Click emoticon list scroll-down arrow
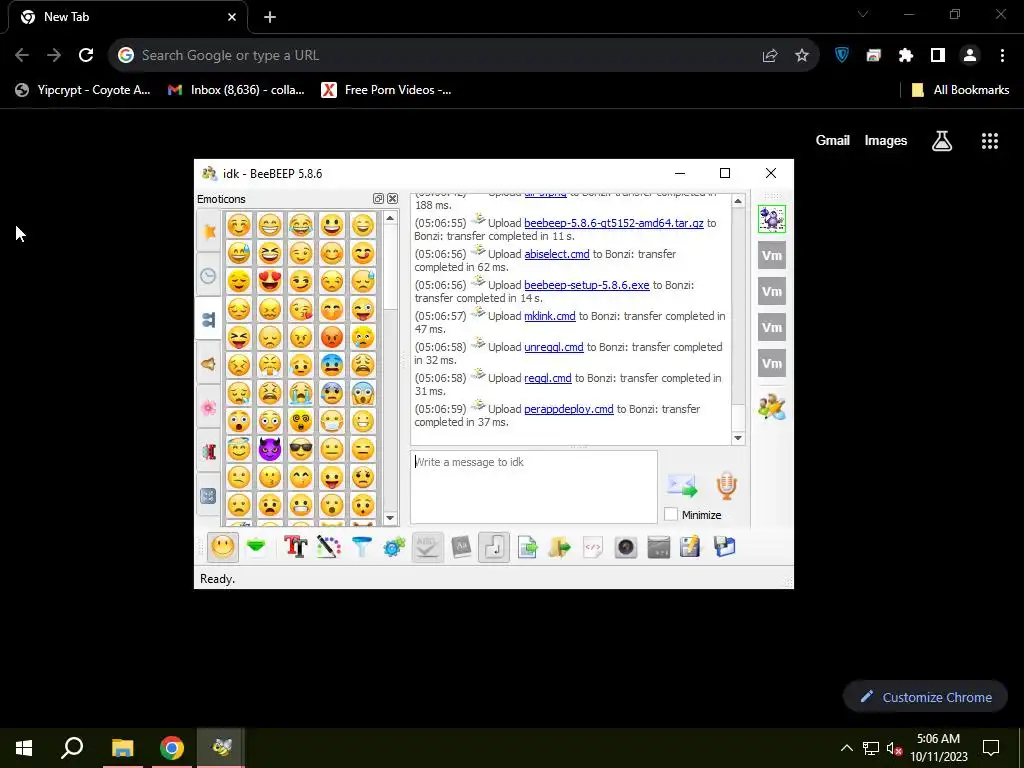Screen dimensions: 1024x768 (390, 518)
